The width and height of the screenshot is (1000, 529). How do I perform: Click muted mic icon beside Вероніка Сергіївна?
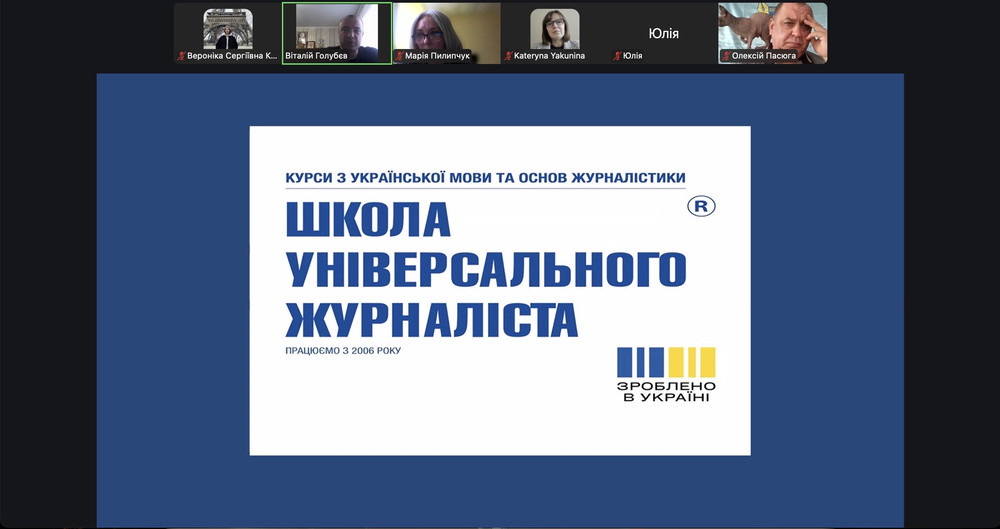182,56
